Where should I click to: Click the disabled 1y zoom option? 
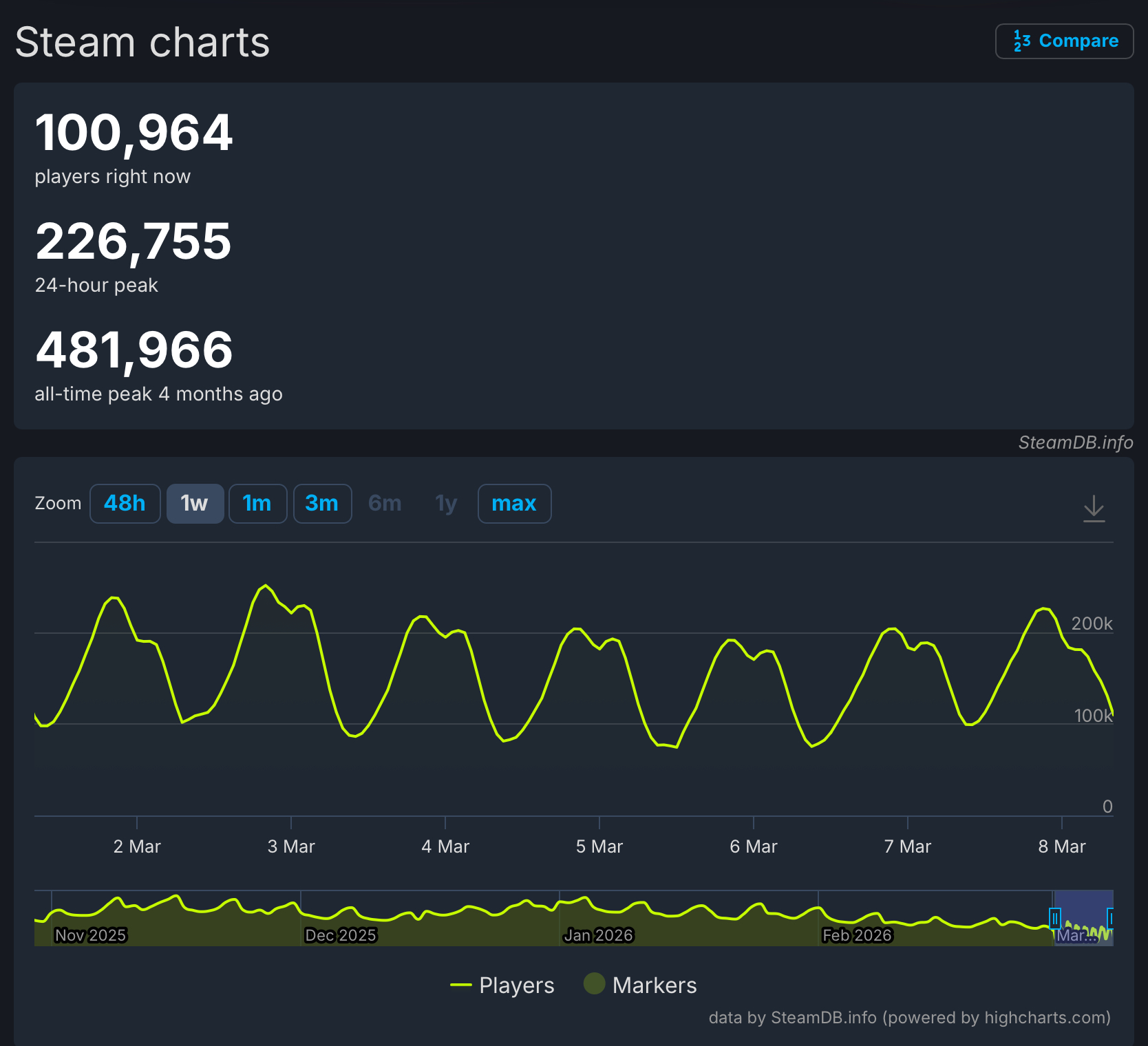(x=446, y=504)
